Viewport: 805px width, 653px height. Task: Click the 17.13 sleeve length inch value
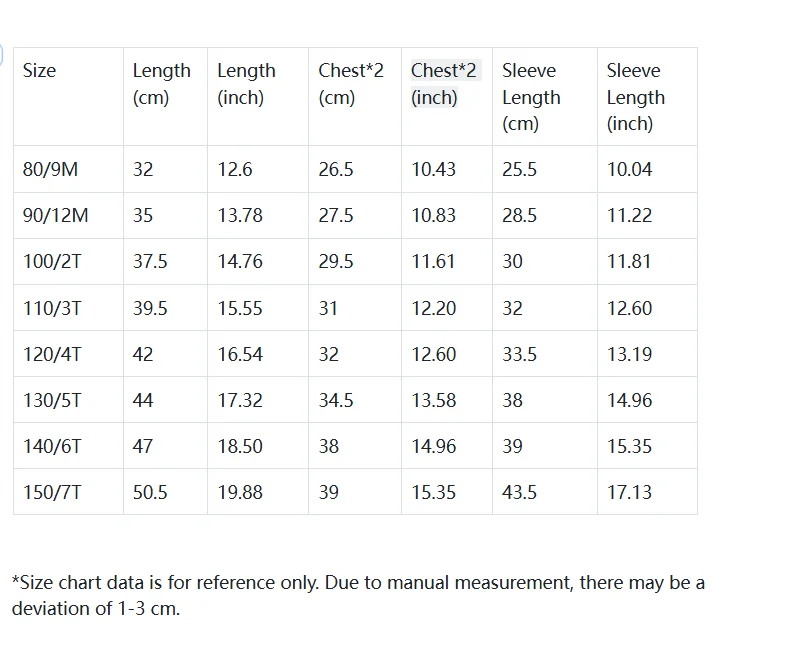point(630,493)
